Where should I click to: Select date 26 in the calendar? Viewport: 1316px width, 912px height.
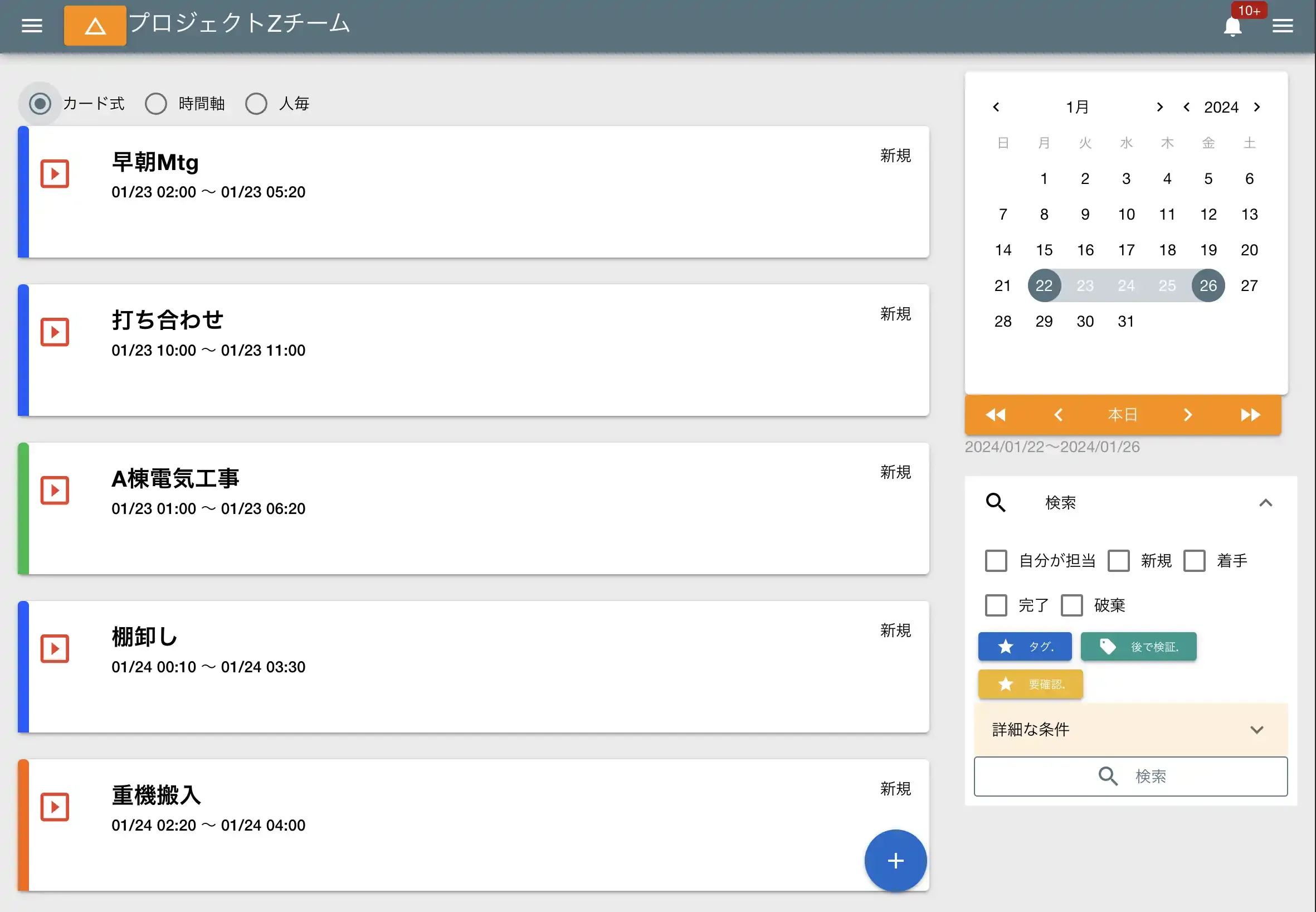coord(1208,285)
